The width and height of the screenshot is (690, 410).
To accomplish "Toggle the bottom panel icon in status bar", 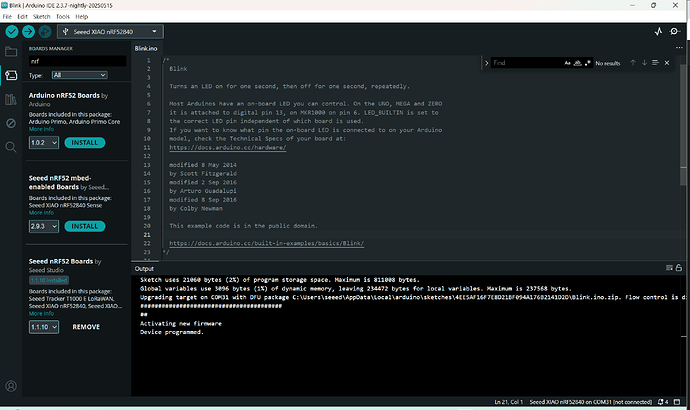I will point(677,402).
